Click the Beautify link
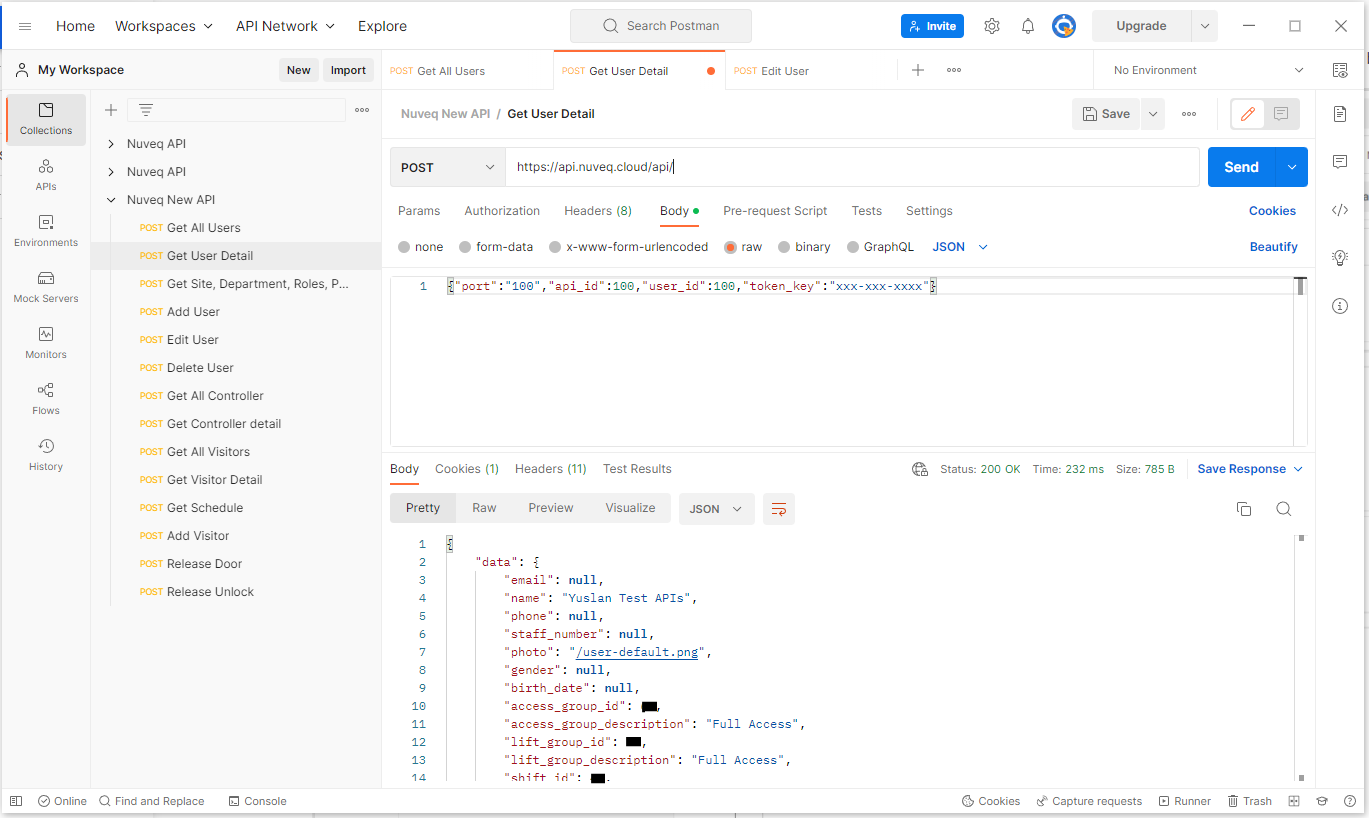 (1273, 247)
